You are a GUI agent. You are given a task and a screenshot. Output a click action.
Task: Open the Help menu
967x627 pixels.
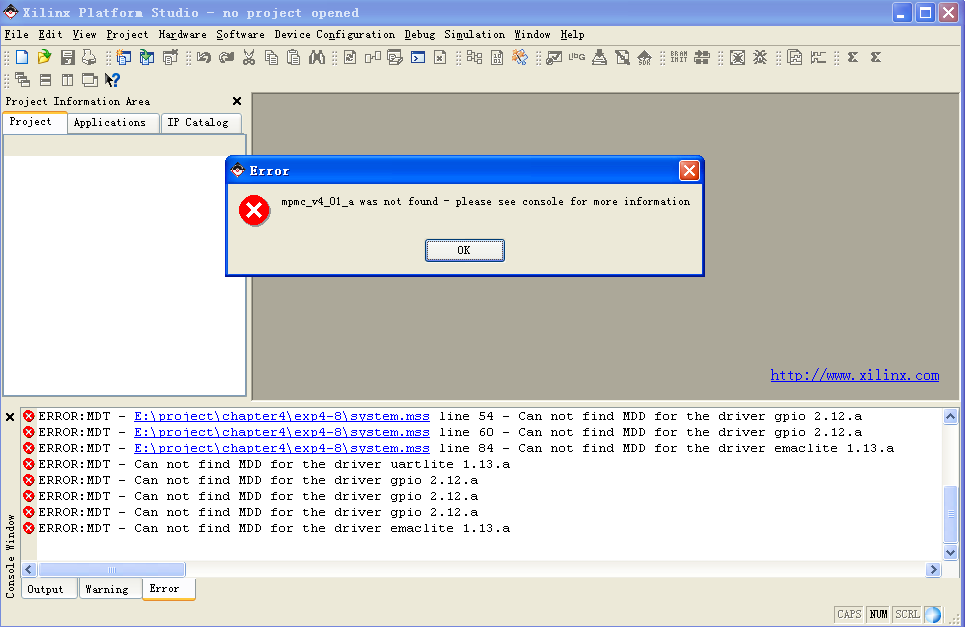click(572, 35)
